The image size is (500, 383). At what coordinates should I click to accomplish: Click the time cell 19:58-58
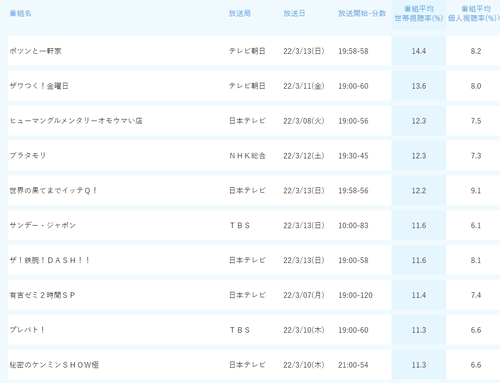click(x=353, y=51)
